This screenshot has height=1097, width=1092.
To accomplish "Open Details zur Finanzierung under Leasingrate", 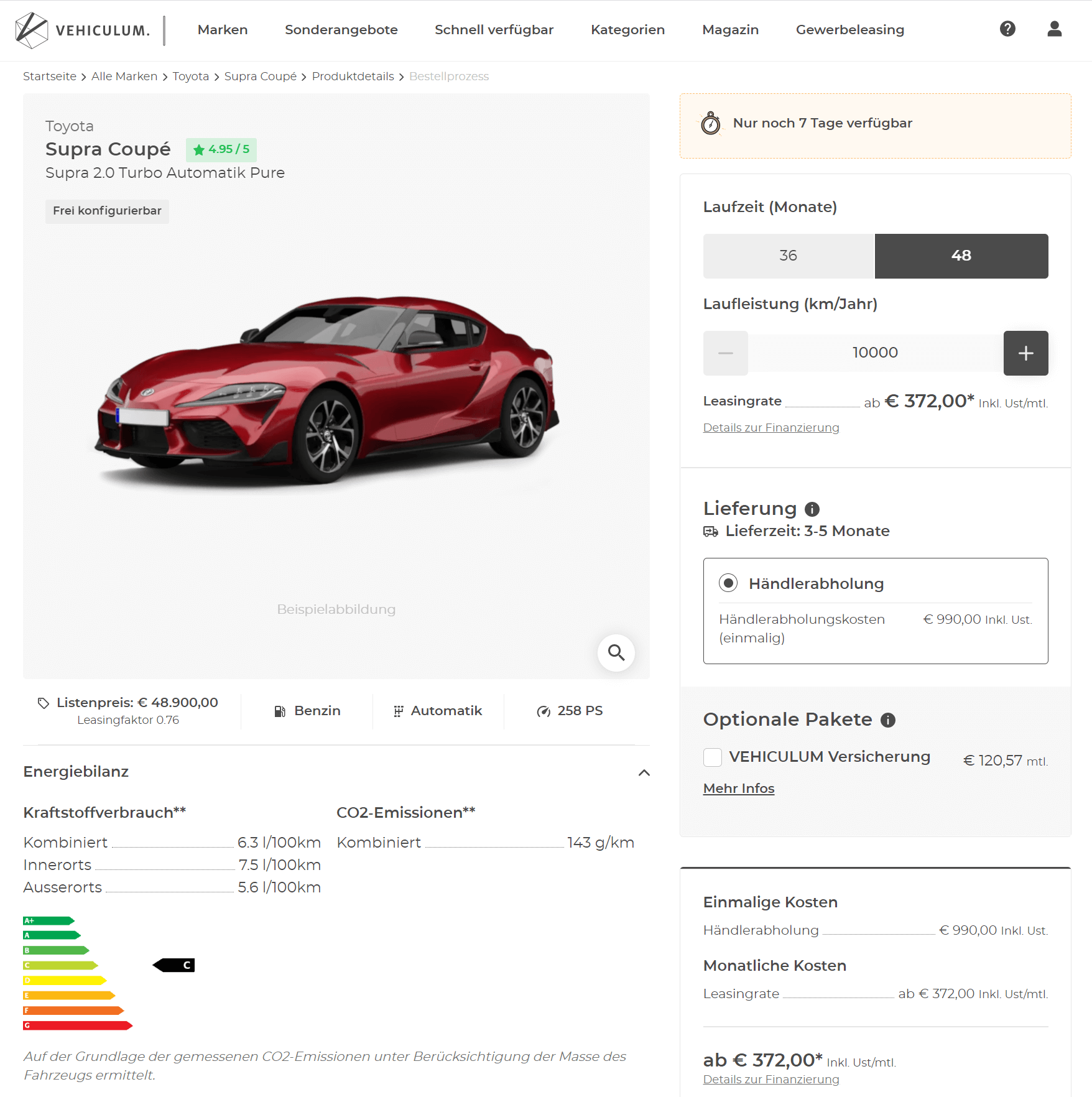I will point(770,428).
